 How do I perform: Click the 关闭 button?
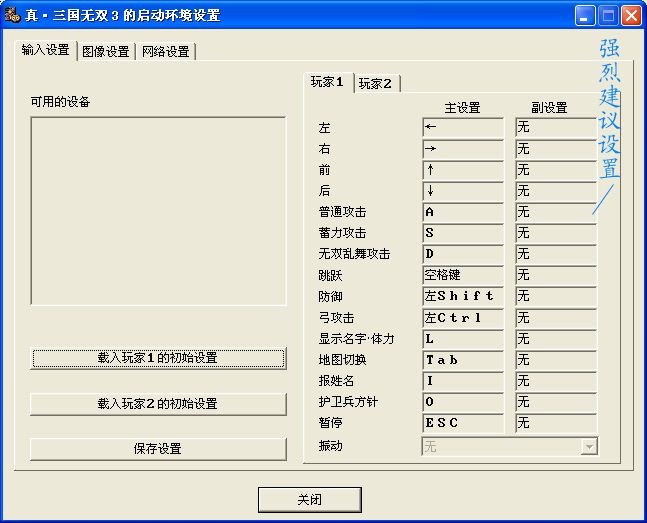click(x=309, y=500)
